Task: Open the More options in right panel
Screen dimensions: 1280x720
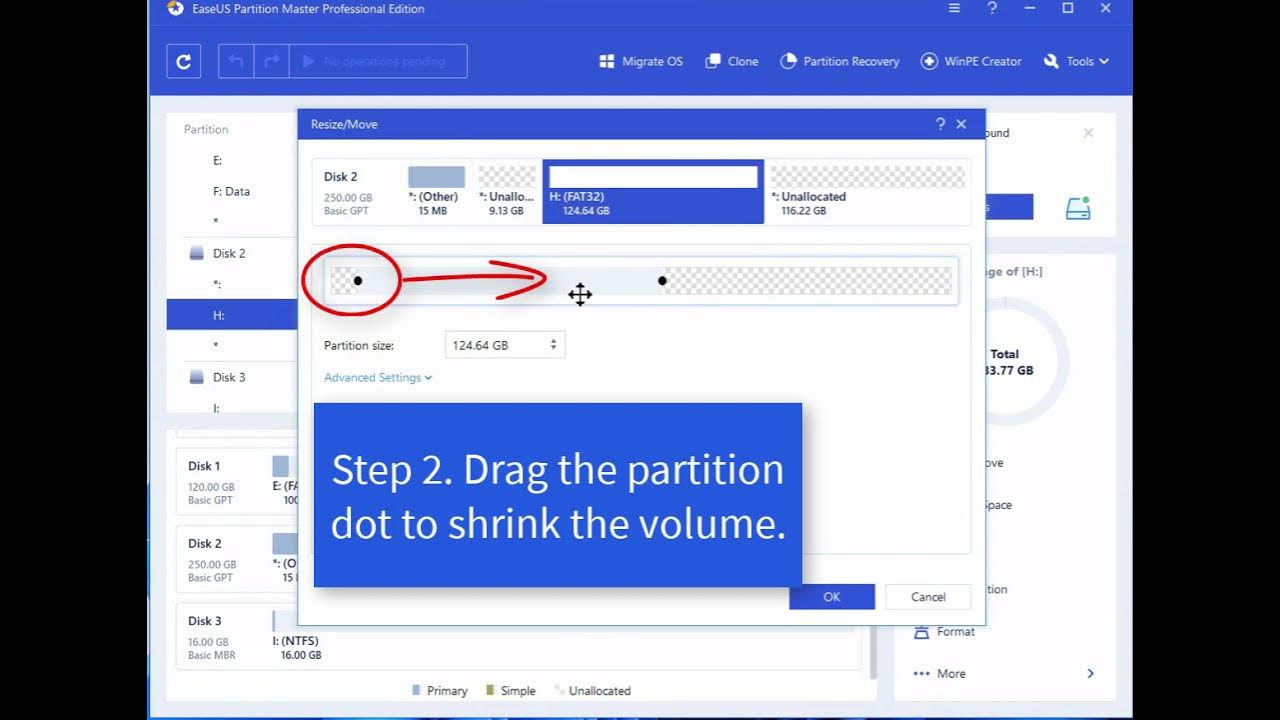Action: (951, 674)
